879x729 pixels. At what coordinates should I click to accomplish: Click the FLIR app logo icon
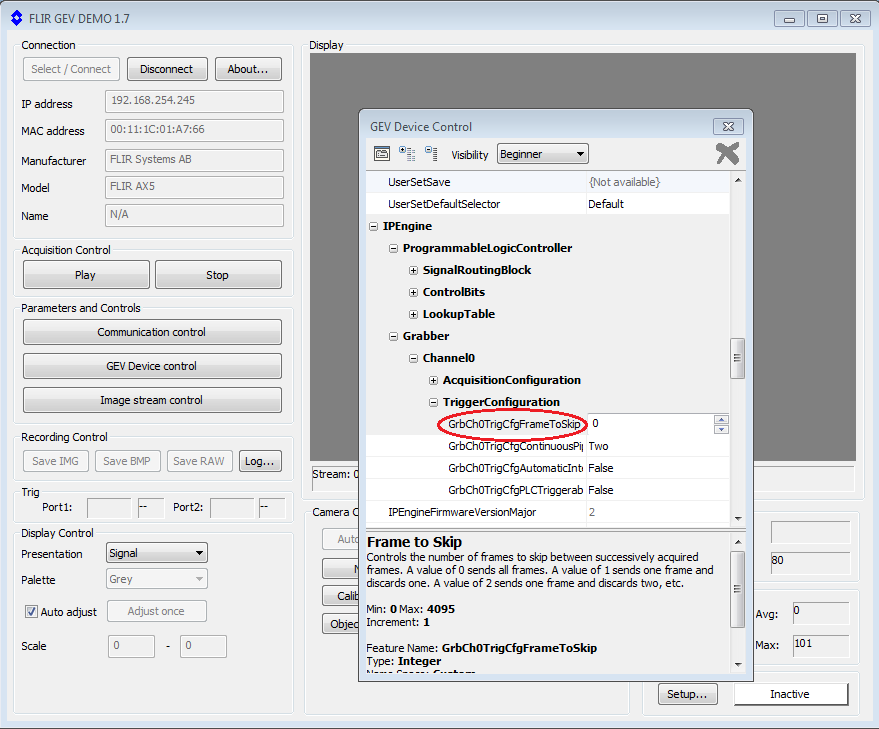(x=17, y=18)
